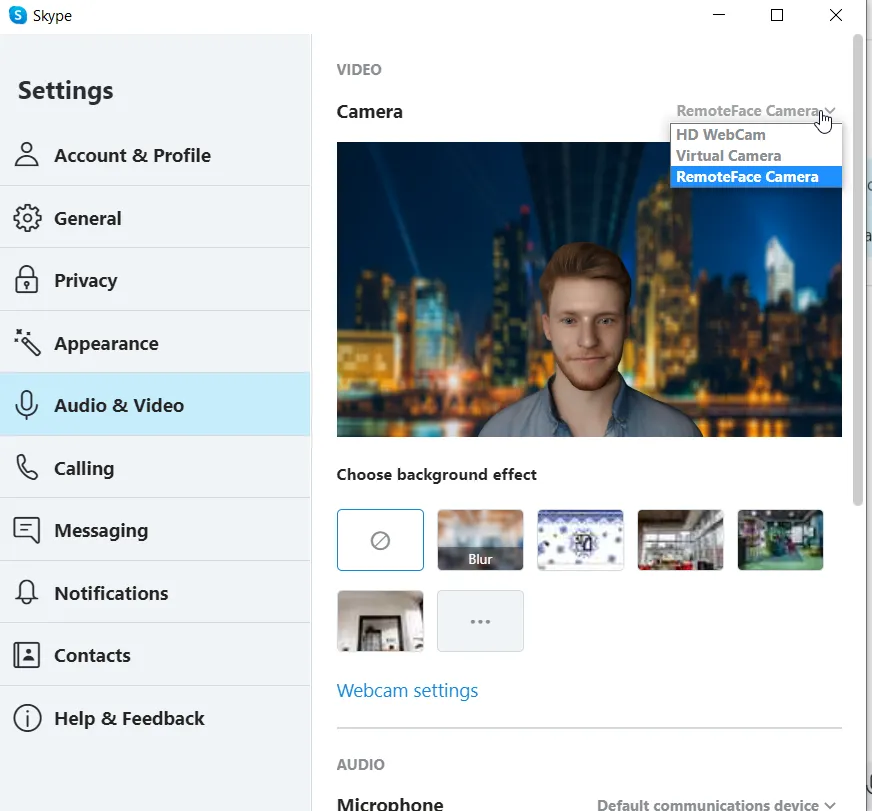This screenshot has width=872, height=811.
Task: Open the Webcam settings link
Action: pyautogui.click(x=407, y=690)
